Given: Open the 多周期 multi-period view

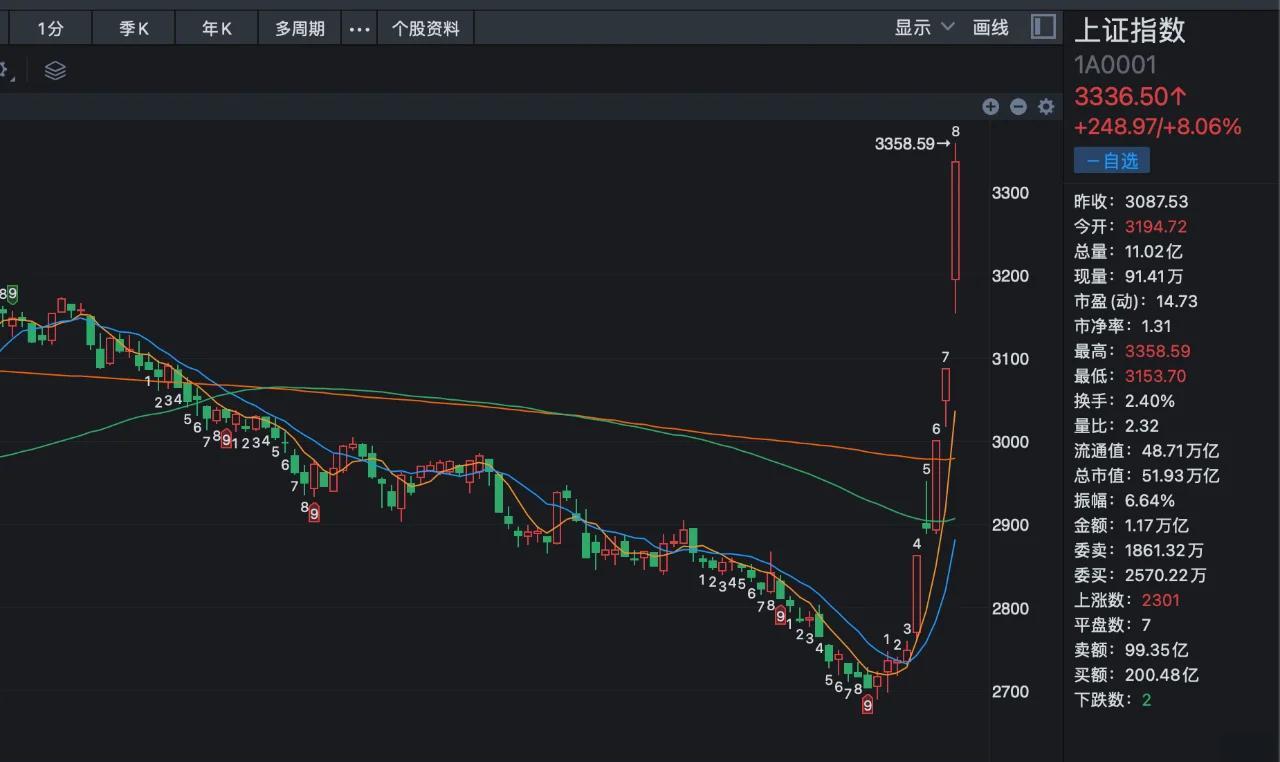Looking at the screenshot, I should (300, 29).
